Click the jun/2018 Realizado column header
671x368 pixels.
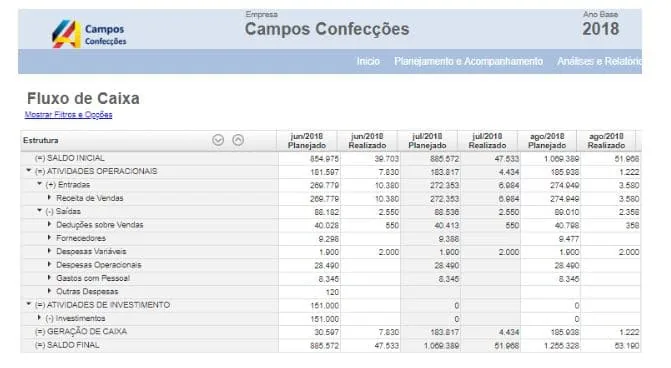click(x=367, y=141)
